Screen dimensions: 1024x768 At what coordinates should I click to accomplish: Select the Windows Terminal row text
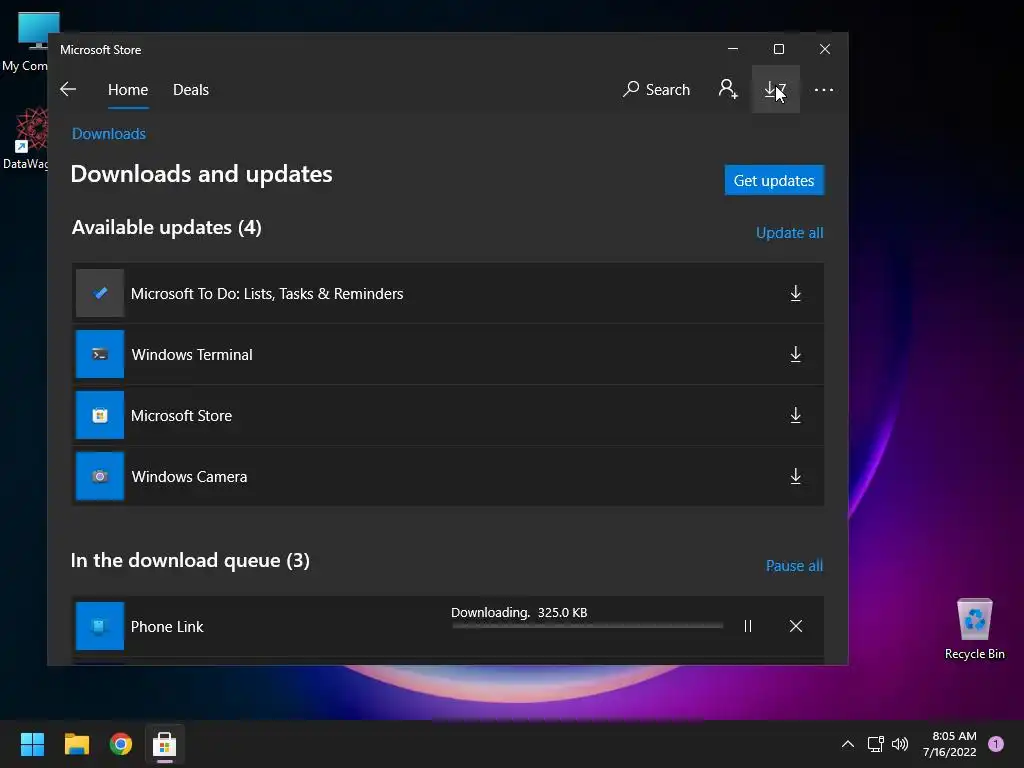[x=192, y=355]
